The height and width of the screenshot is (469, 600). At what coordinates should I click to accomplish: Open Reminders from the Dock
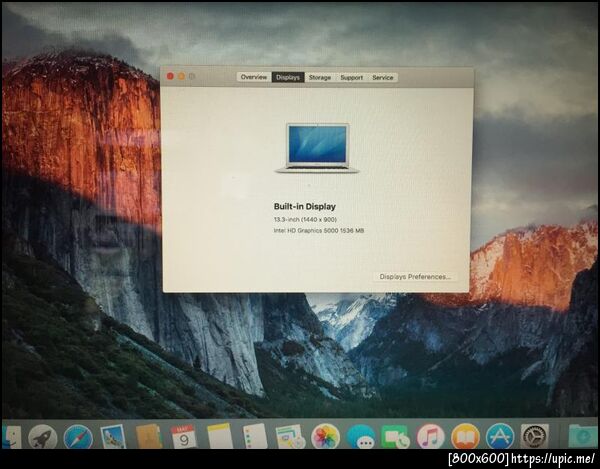(x=254, y=436)
